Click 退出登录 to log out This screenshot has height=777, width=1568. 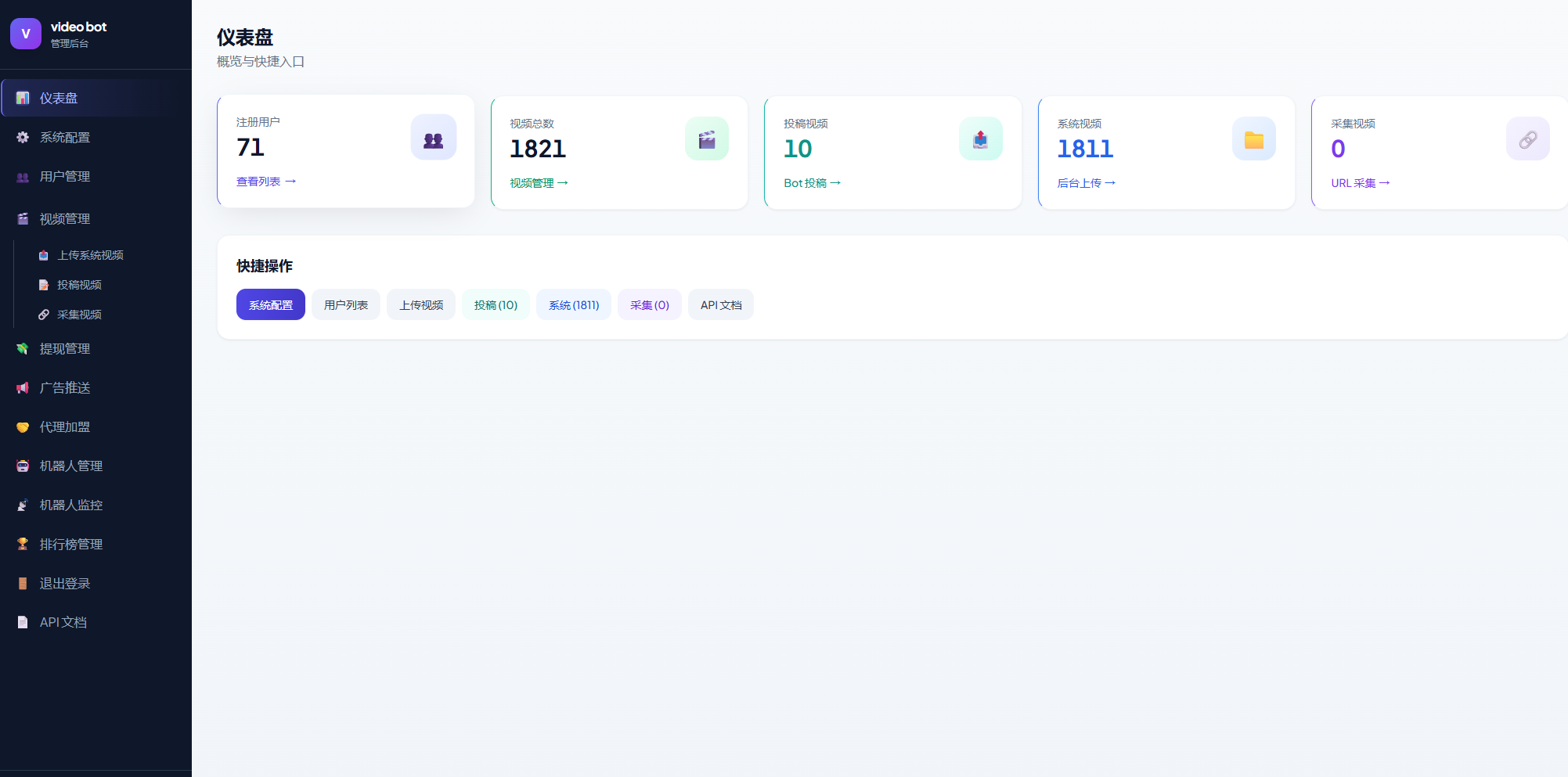(x=64, y=584)
